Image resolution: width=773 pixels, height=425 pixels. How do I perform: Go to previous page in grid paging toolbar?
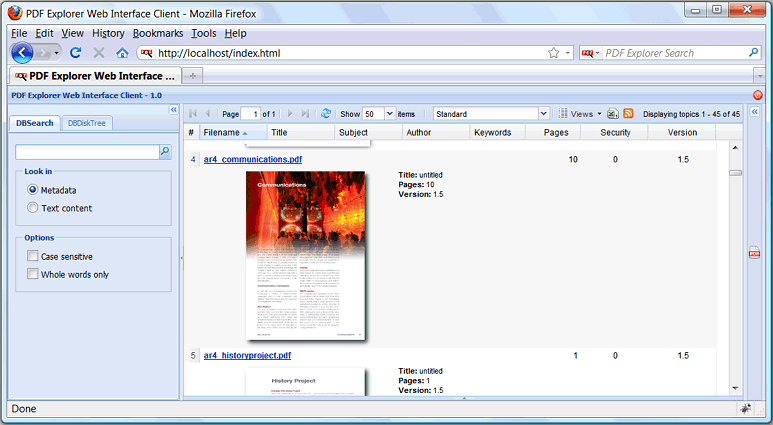208,114
